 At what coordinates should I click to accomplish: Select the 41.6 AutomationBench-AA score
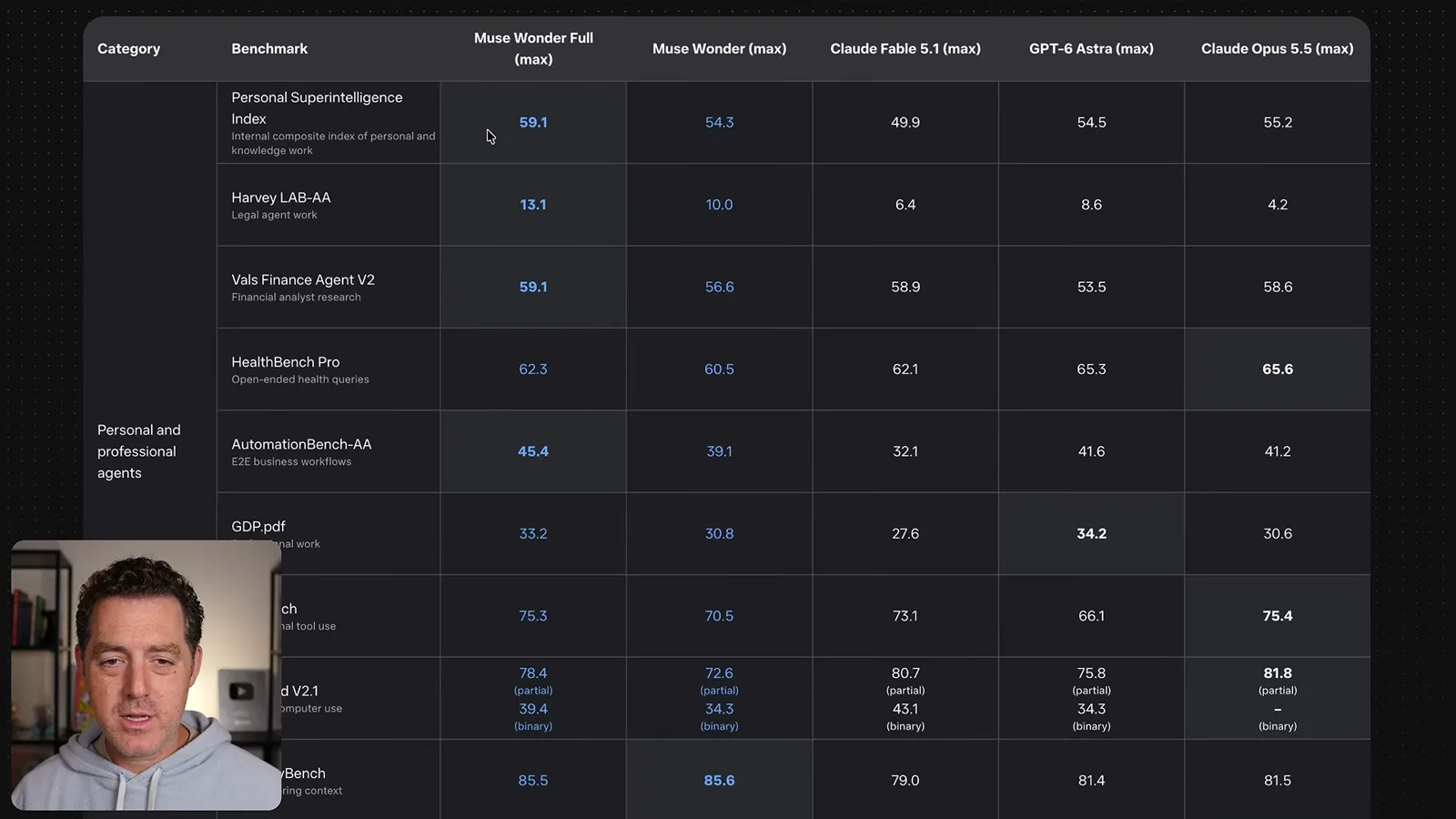(x=1091, y=451)
